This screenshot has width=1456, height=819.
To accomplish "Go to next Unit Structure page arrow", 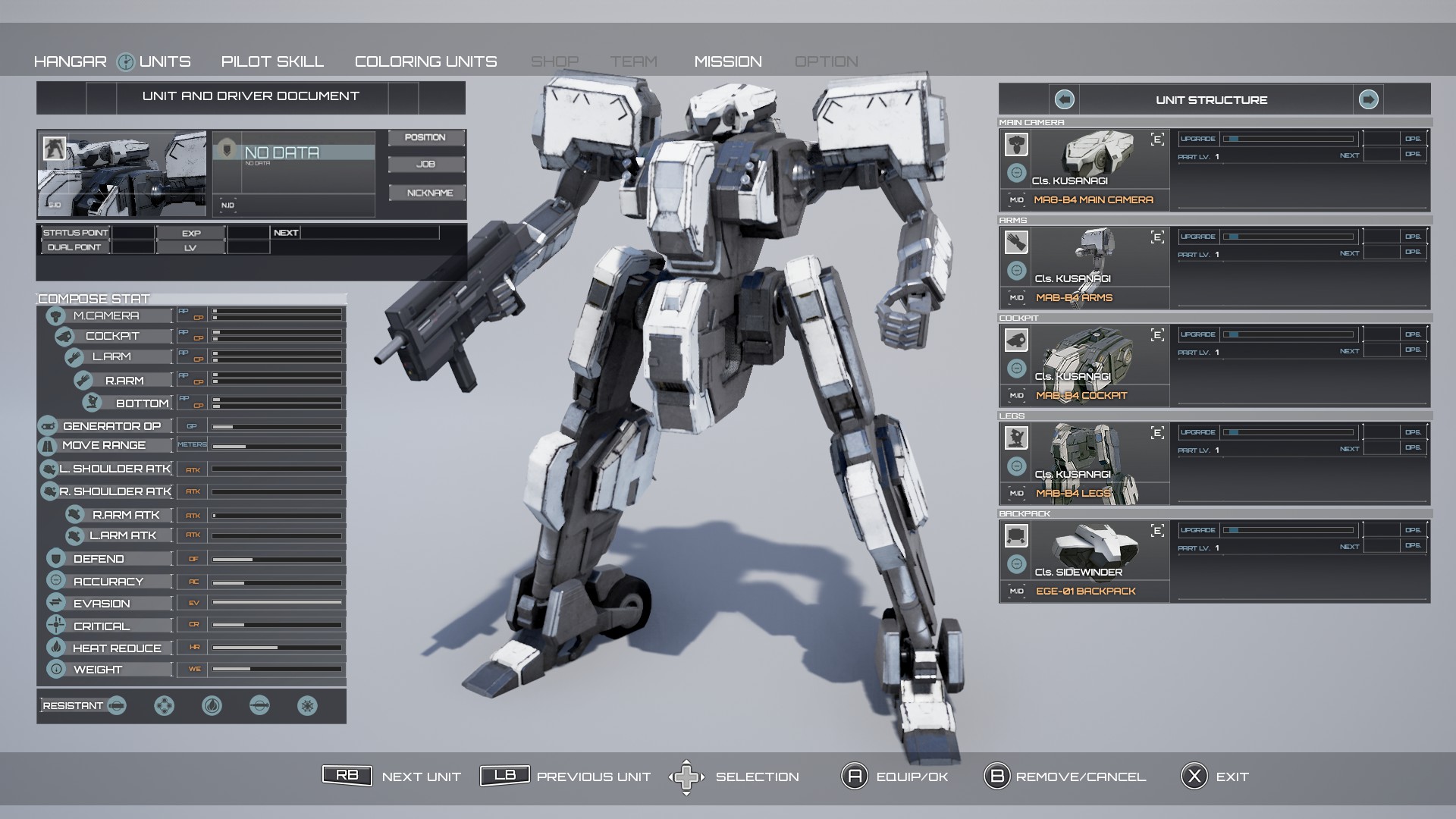I will point(1368,99).
